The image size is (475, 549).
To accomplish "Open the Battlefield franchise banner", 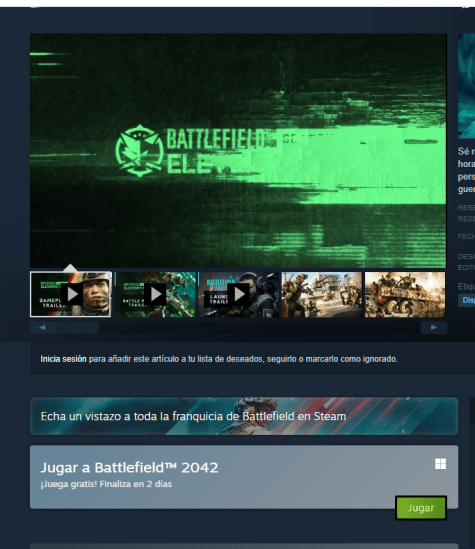I will [x=244, y=416].
